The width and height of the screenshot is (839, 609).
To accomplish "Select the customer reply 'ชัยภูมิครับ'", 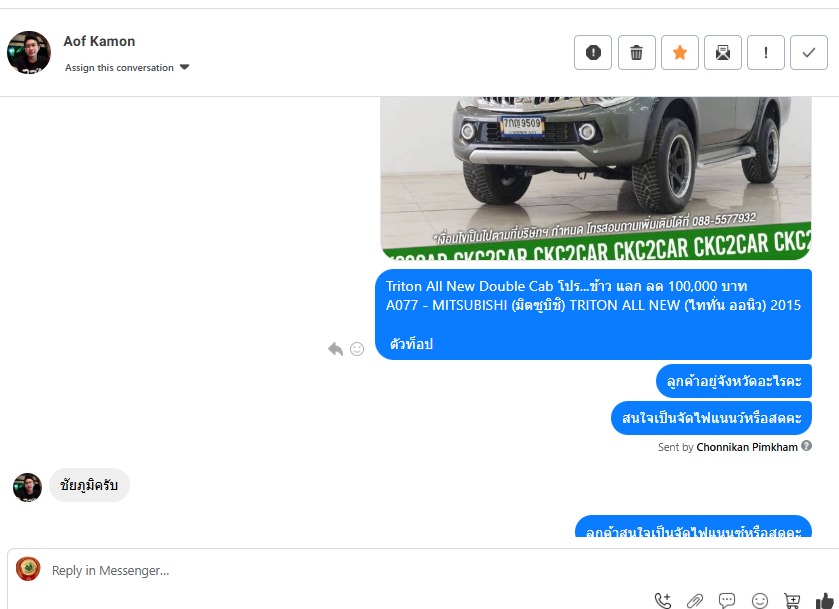I will [89, 485].
